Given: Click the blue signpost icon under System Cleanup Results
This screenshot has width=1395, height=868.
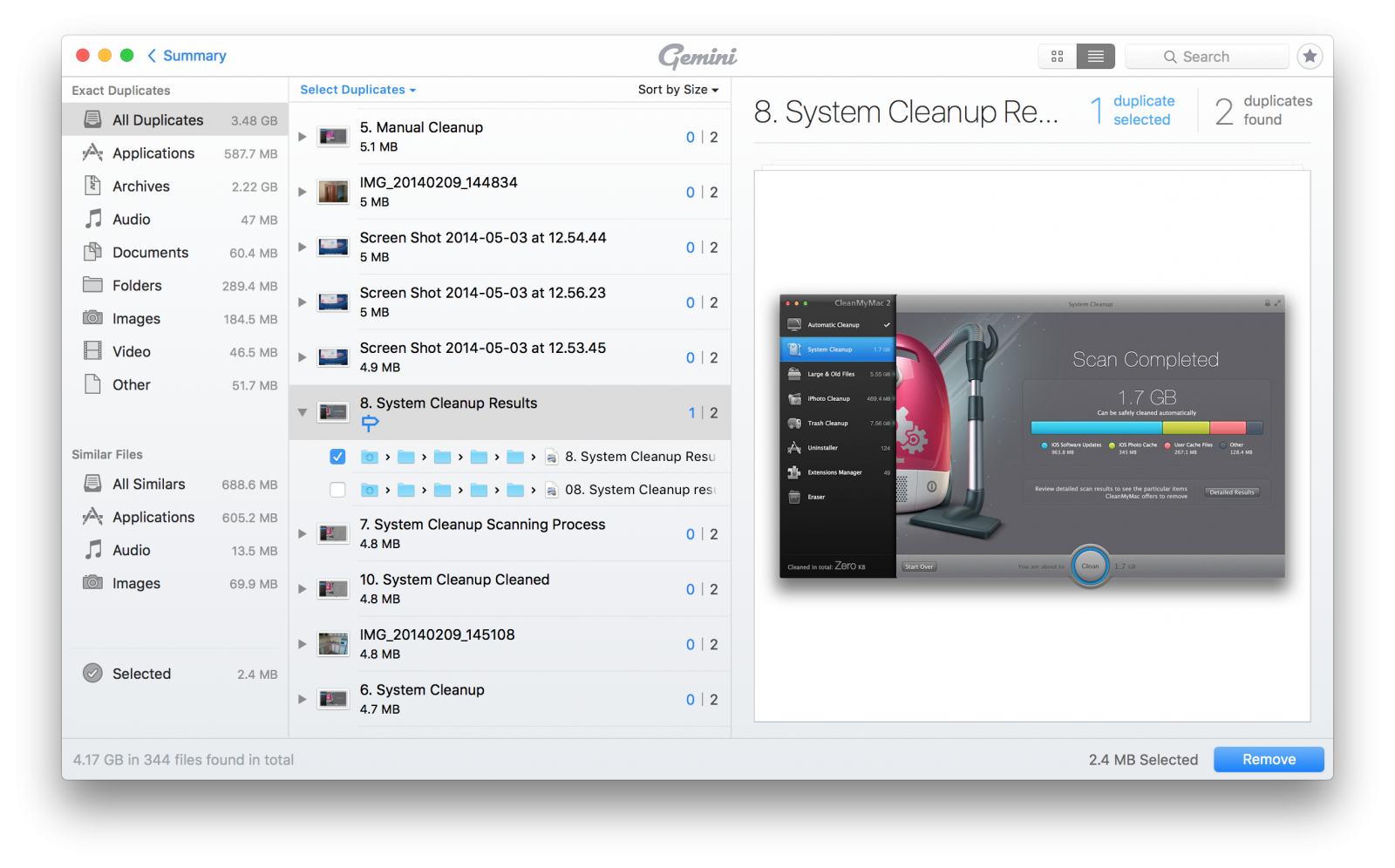Looking at the screenshot, I should (370, 424).
